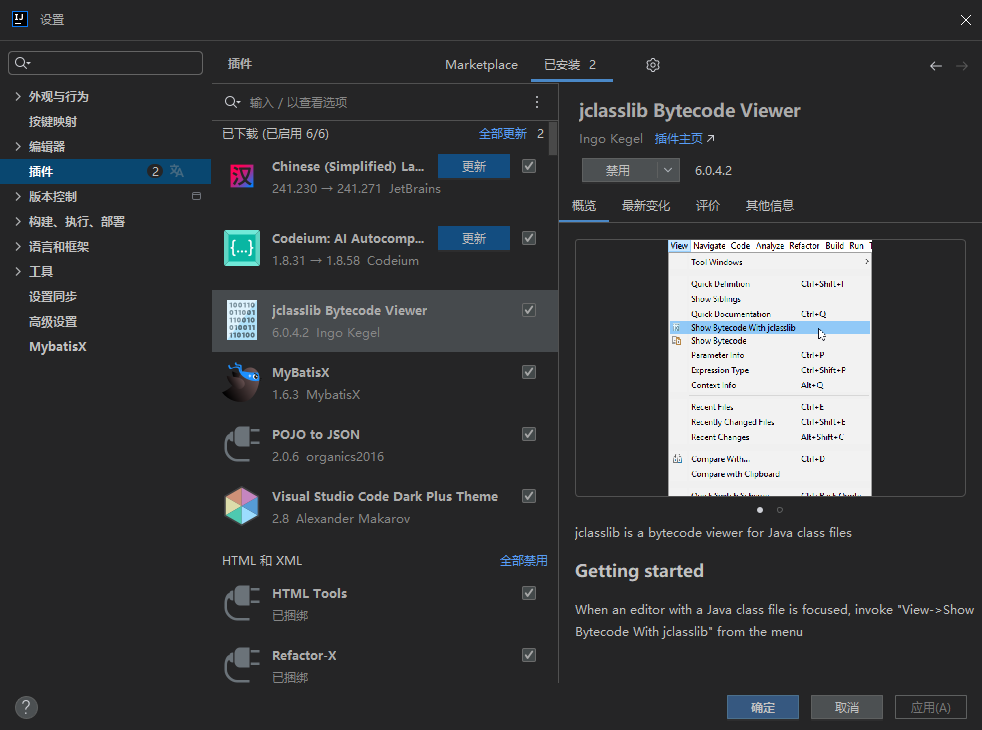Image resolution: width=982 pixels, height=730 pixels.
Task: Click the 应用(A) button
Action: pos(931,707)
